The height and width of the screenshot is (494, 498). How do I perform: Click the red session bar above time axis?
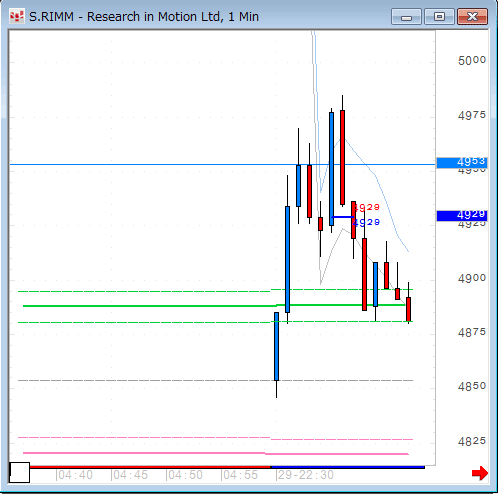click(x=150, y=467)
